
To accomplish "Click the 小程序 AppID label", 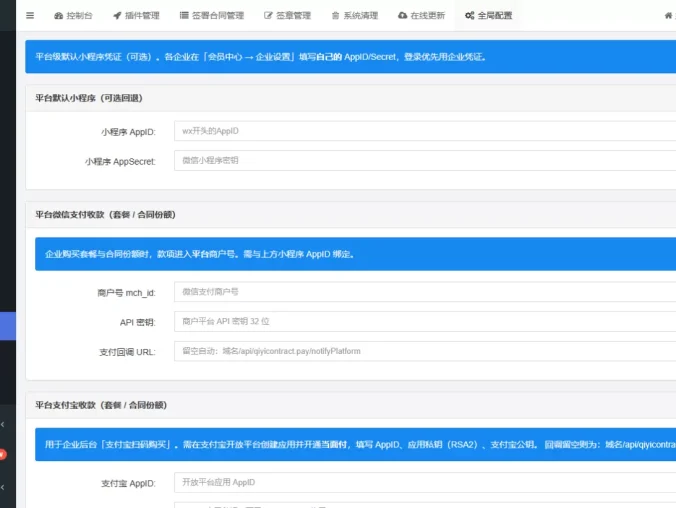I will [128, 132].
